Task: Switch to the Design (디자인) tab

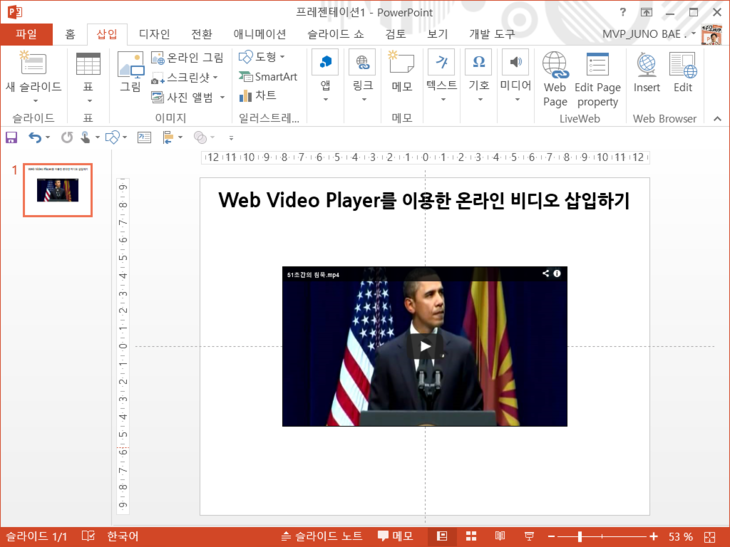Action: coord(154,34)
